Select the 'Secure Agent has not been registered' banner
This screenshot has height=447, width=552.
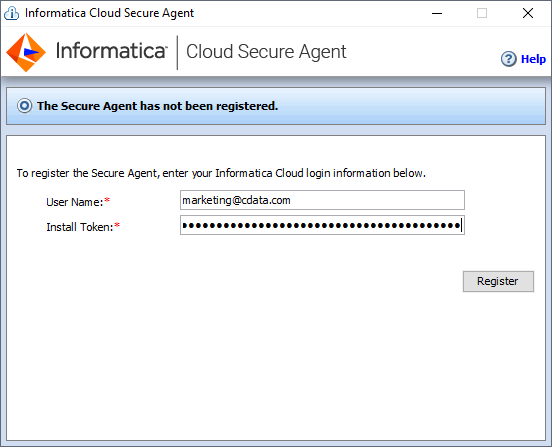276,106
